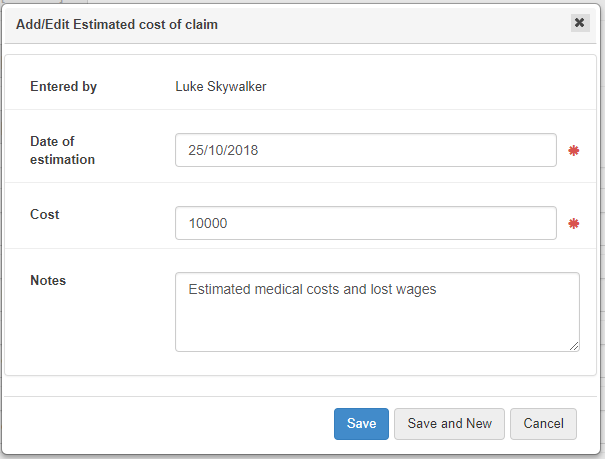
Task: Click the dialog title 'Add/Edit Estimated cost of claim'
Action: (117, 24)
